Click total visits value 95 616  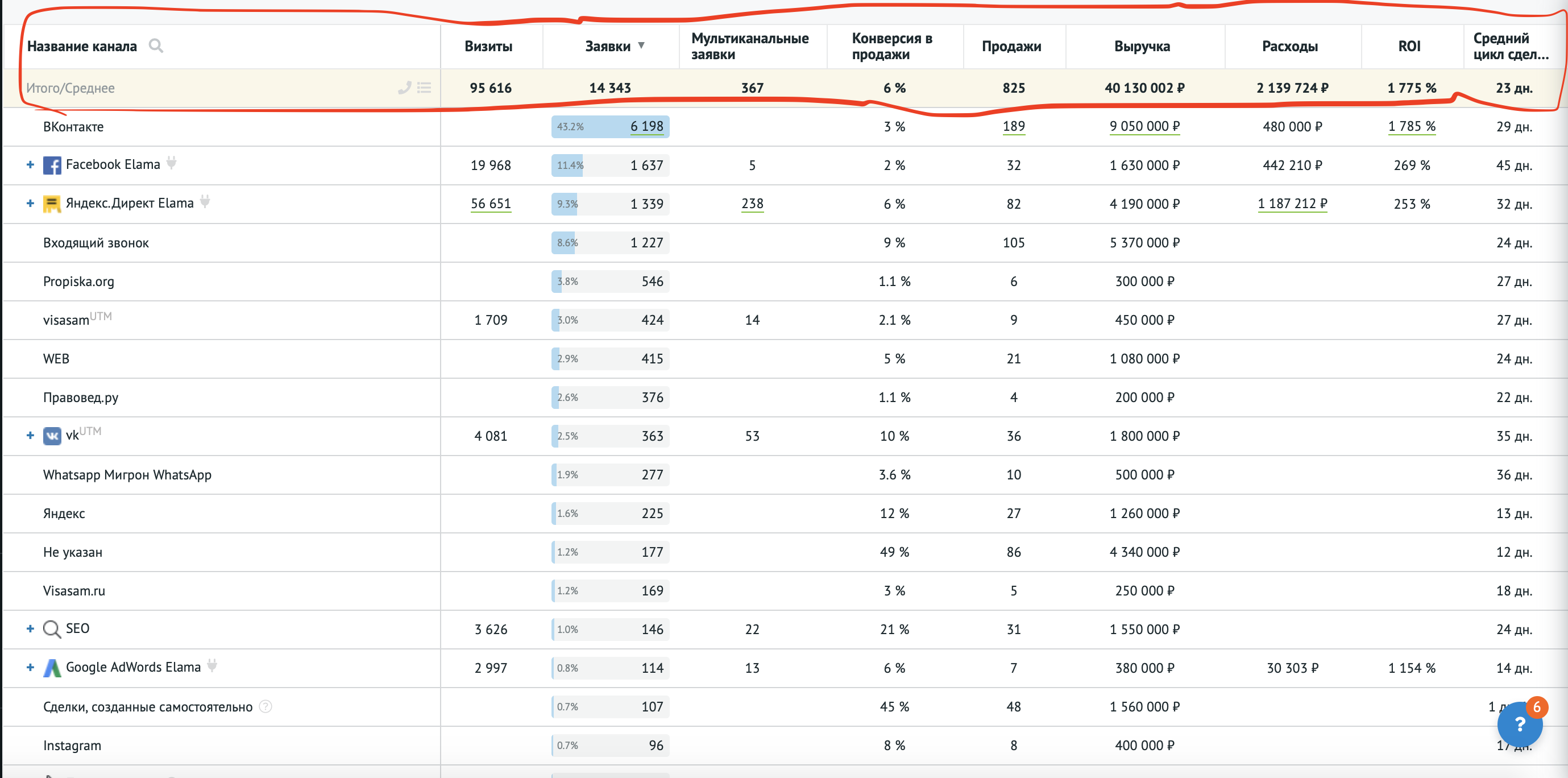491,88
